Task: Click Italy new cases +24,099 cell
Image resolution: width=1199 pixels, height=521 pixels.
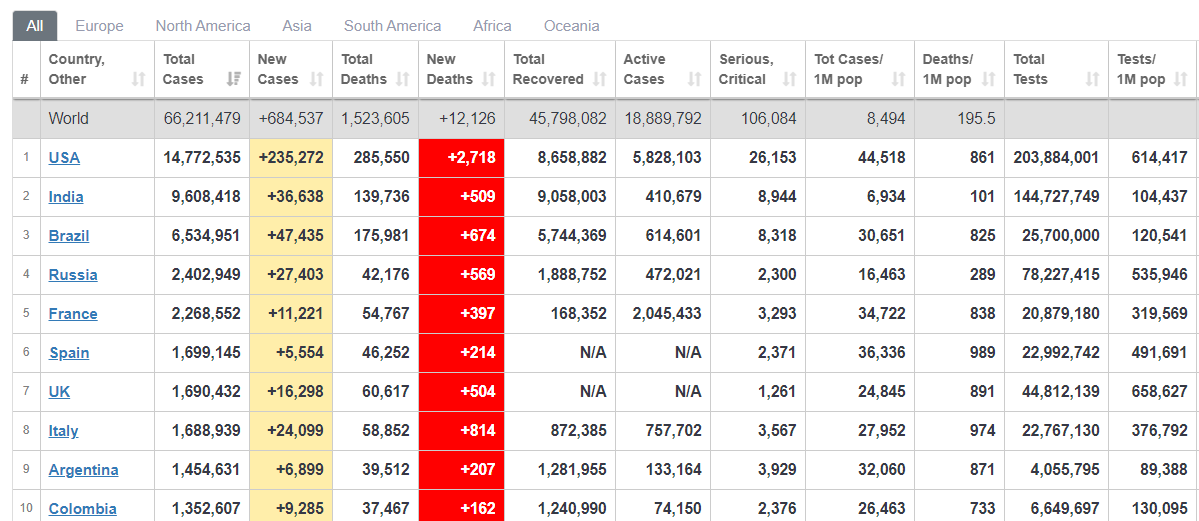Action: click(x=291, y=431)
